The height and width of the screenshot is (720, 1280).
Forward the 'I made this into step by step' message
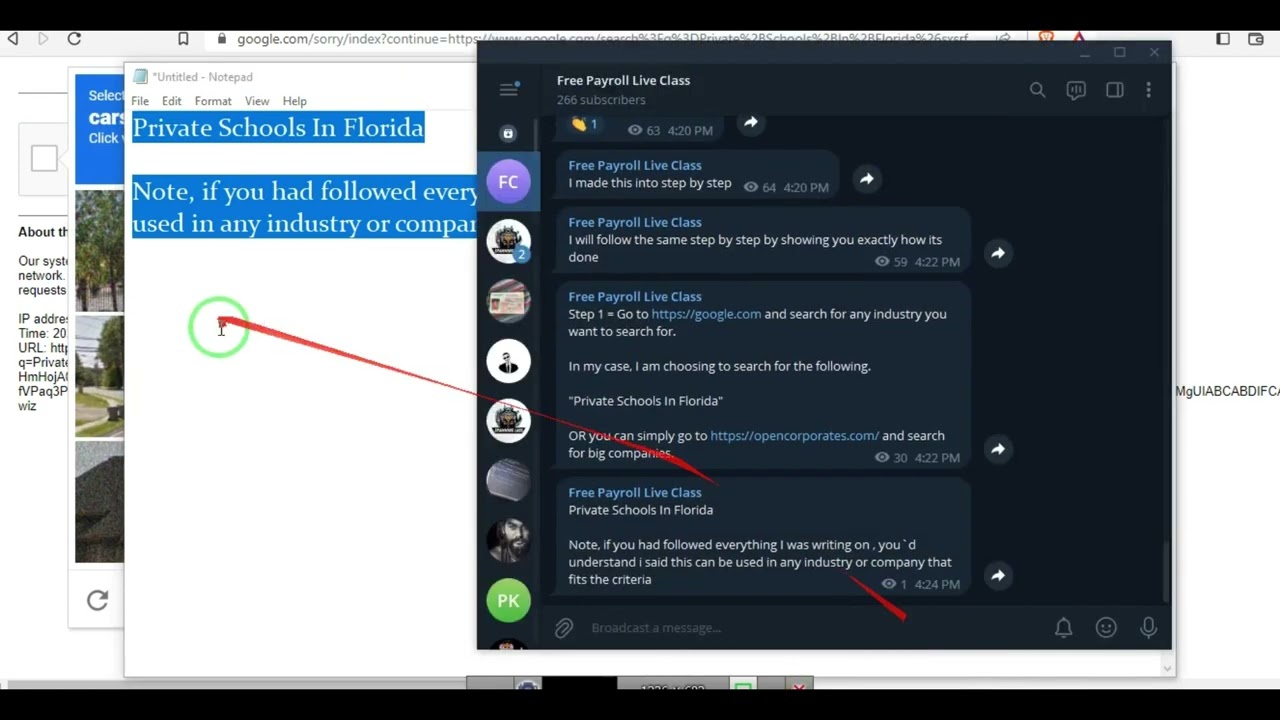coord(866,179)
